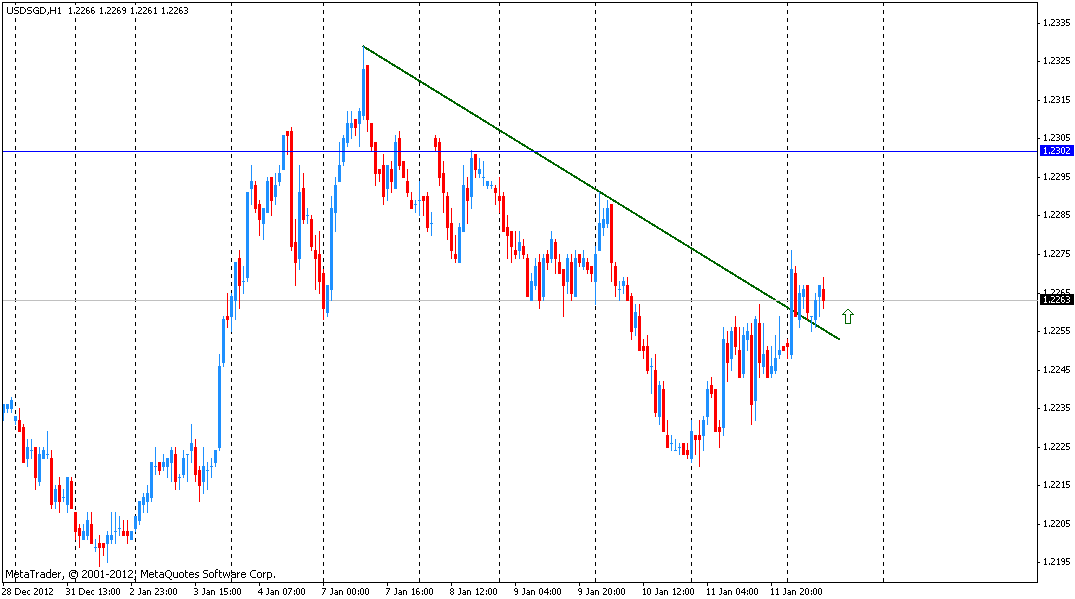
Task: Click the 1.2215 price axis label
Action: pyautogui.click(x=1056, y=485)
